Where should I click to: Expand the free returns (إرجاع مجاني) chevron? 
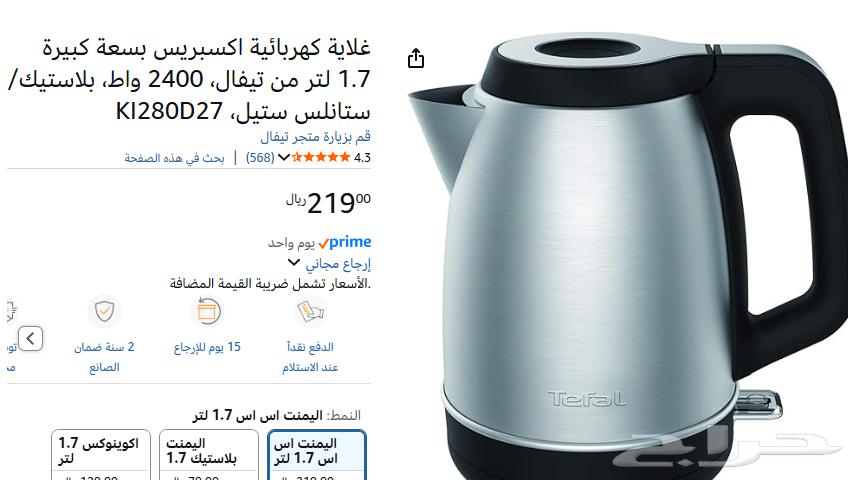coord(294,263)
